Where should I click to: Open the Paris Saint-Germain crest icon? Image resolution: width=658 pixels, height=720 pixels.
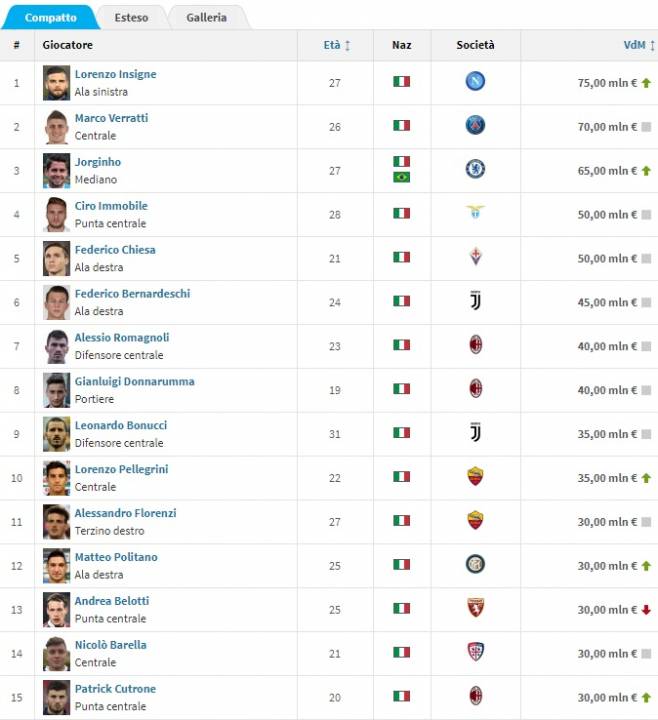click(x=475, y=125)
